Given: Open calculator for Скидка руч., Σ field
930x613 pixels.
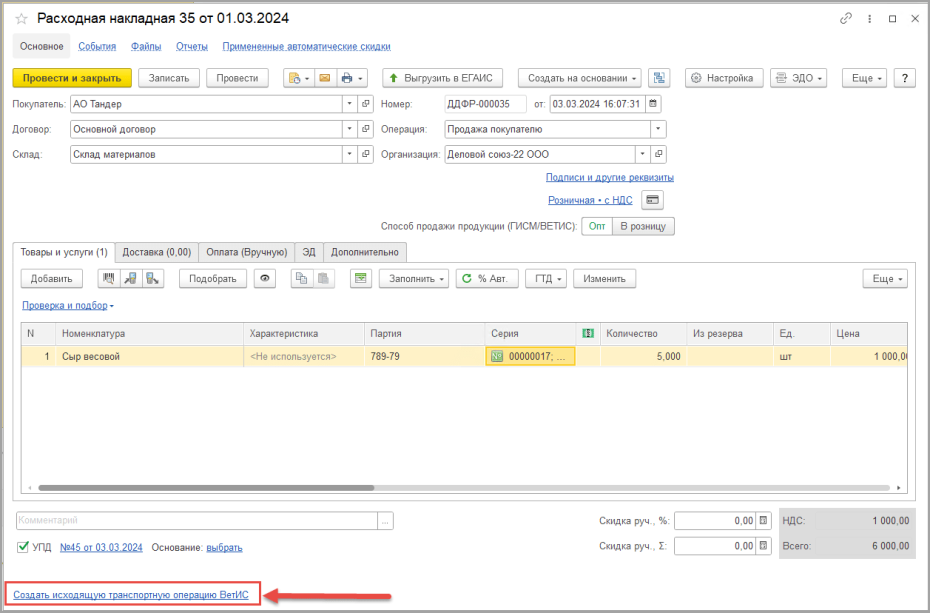Looking at the screenshot, I should click(x=764, y=546).
